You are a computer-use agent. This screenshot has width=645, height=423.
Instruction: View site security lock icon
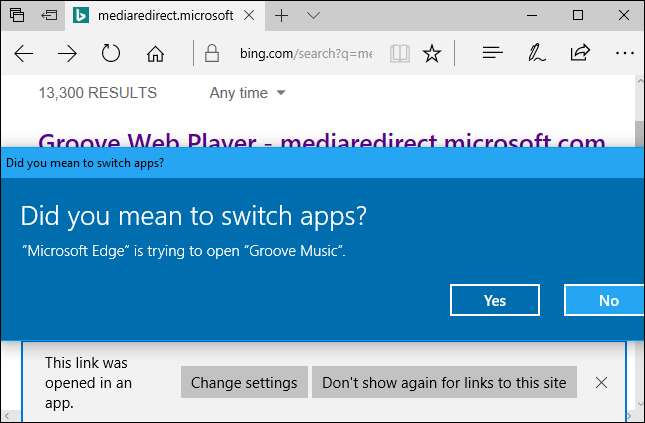[212, 53]
